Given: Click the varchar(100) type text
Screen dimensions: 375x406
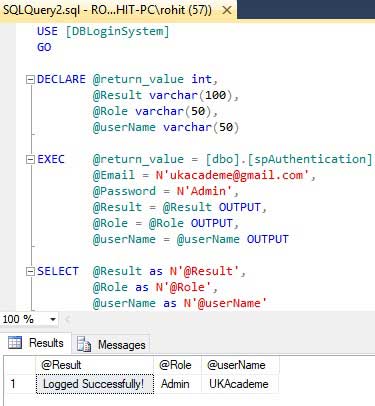Looking at the screenshot, I should [190, 95].
